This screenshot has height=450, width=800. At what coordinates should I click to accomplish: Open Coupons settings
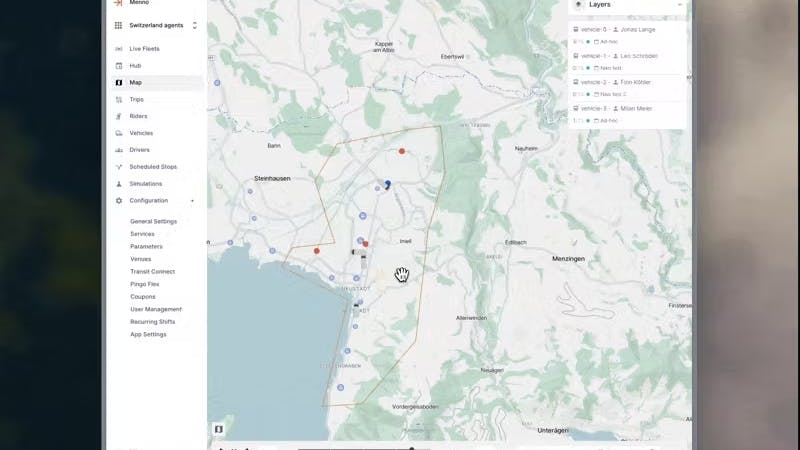click(143, 297)
